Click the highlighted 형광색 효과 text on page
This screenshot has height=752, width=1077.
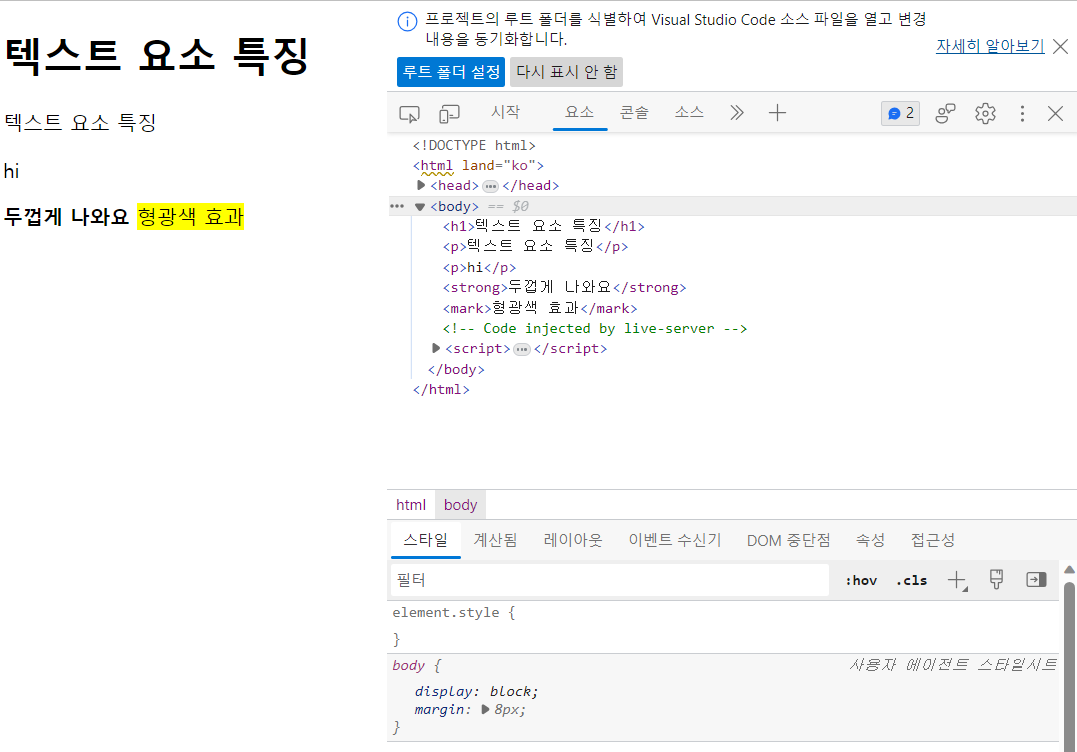(190, 217)
